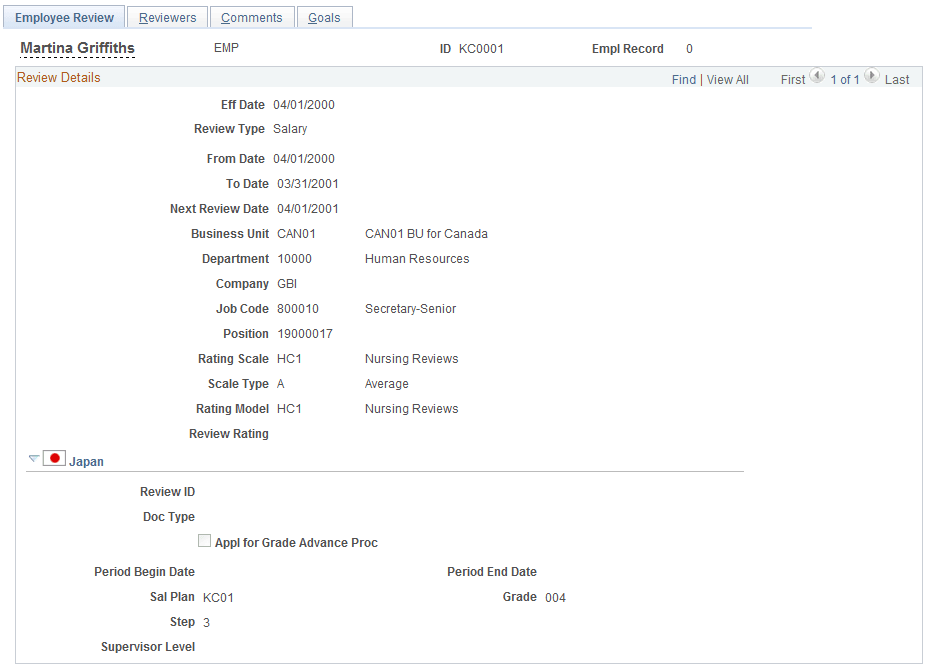
Task: Click the next record arrow icon
Action: [x=871, y=75]
